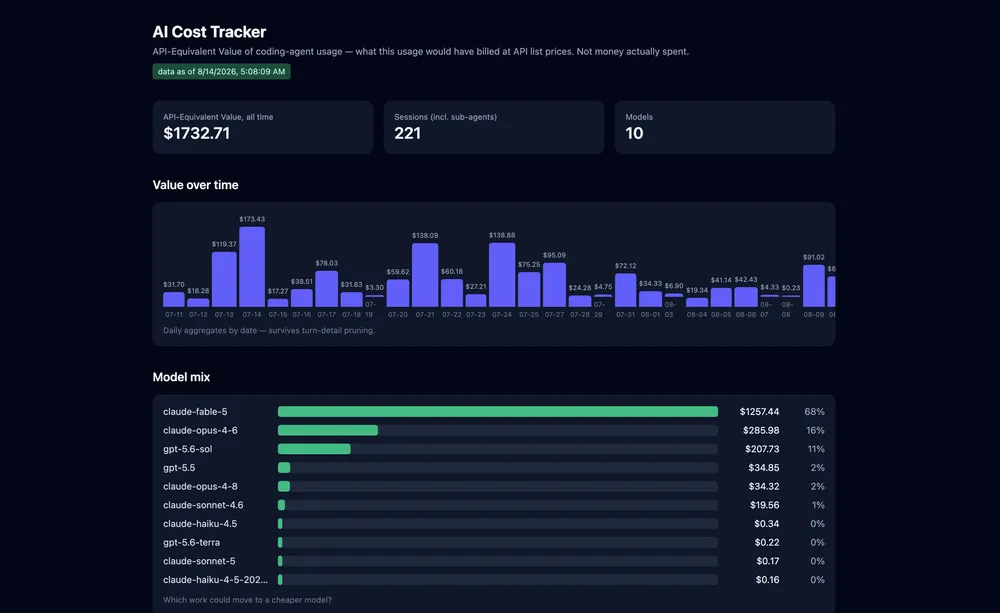Viewport: 1000px width, 613px height.
Task: Click the $0.16 amount
Action: (767, 580)
